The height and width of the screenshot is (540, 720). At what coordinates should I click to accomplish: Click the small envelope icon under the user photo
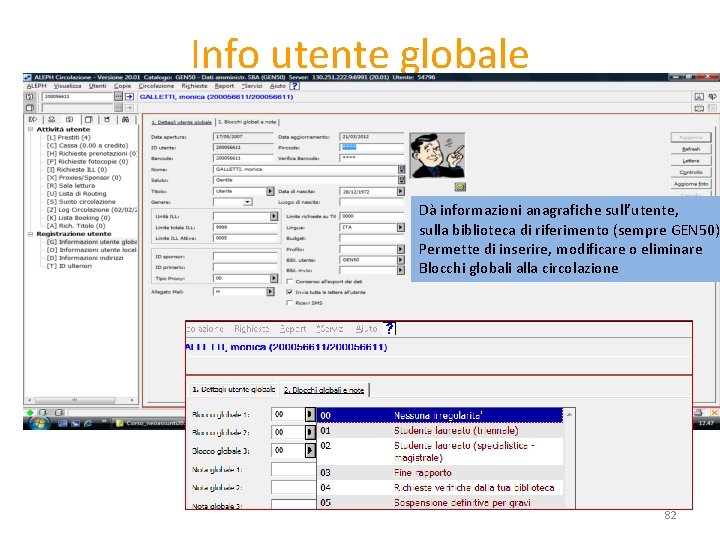coord(460,186)
